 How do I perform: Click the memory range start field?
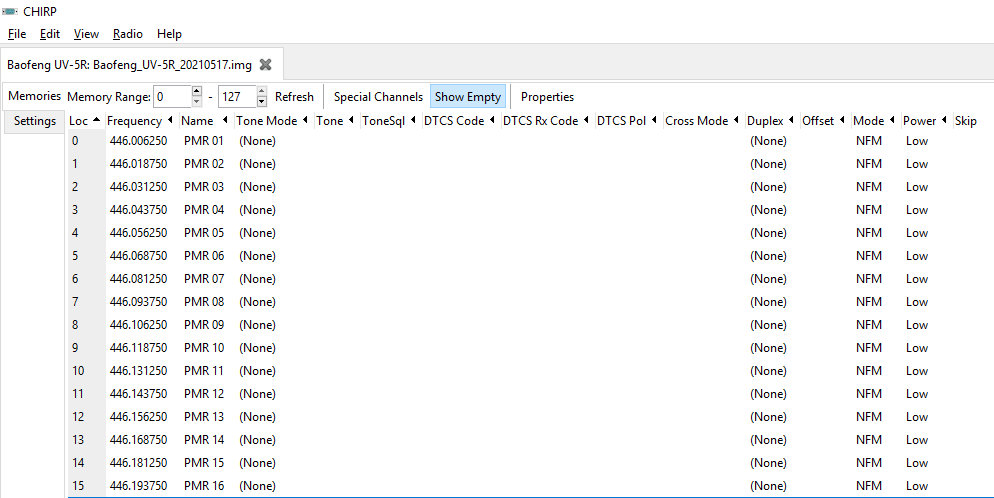(x=172, y=97)
